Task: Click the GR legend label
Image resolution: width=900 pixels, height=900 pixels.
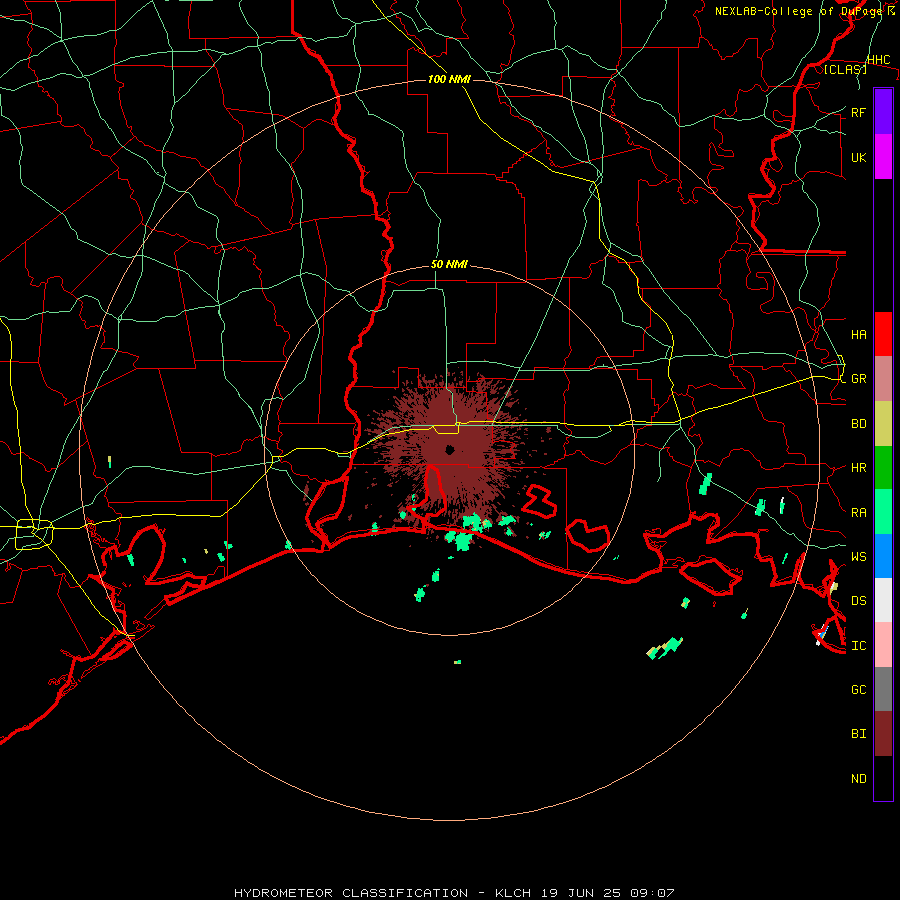Action: (858, 379)
